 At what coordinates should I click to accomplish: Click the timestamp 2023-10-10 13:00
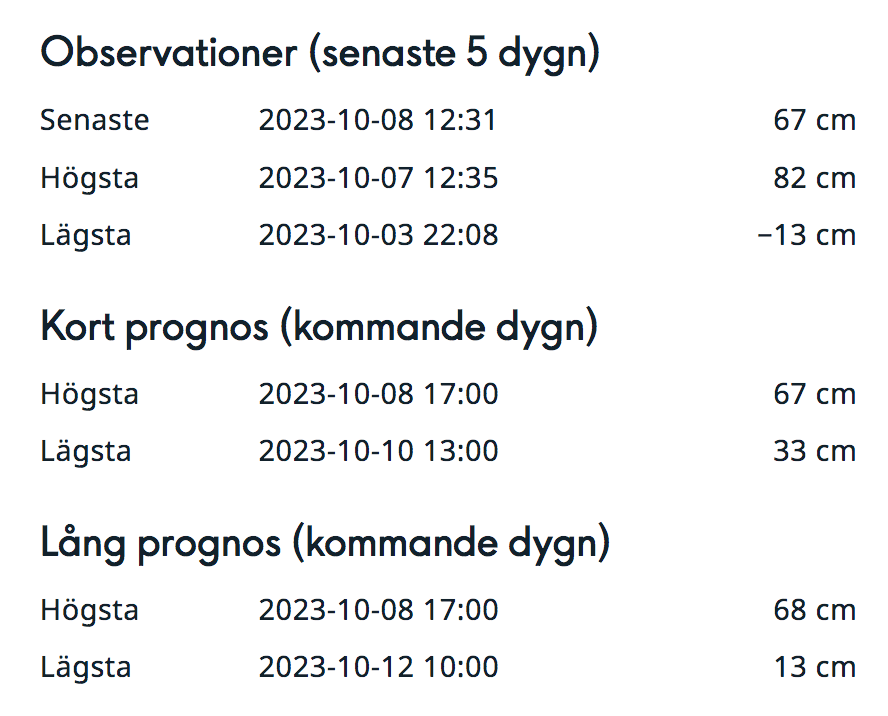(378, 451)
